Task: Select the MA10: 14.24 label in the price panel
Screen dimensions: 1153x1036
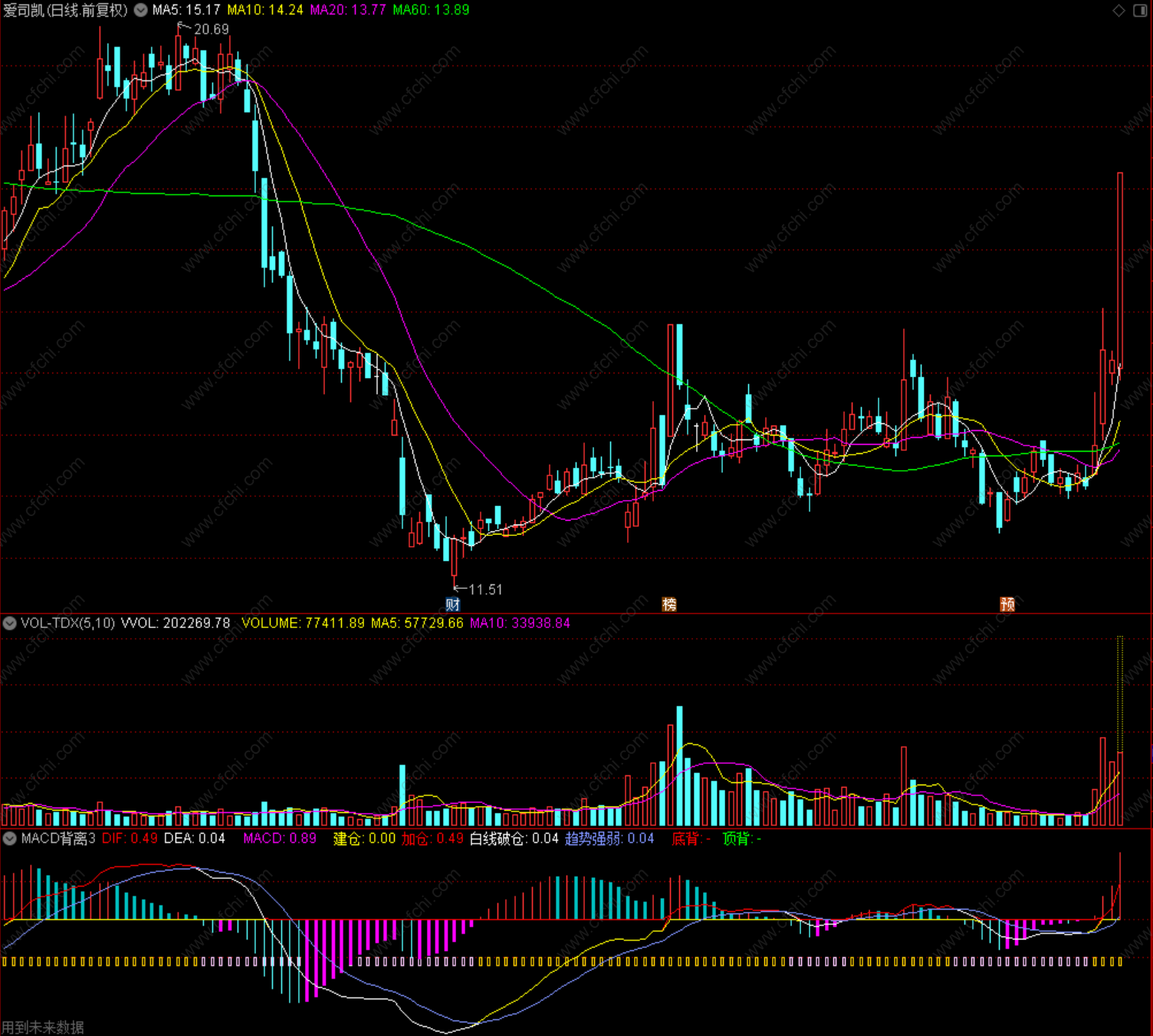Action: tap(265, 10)
